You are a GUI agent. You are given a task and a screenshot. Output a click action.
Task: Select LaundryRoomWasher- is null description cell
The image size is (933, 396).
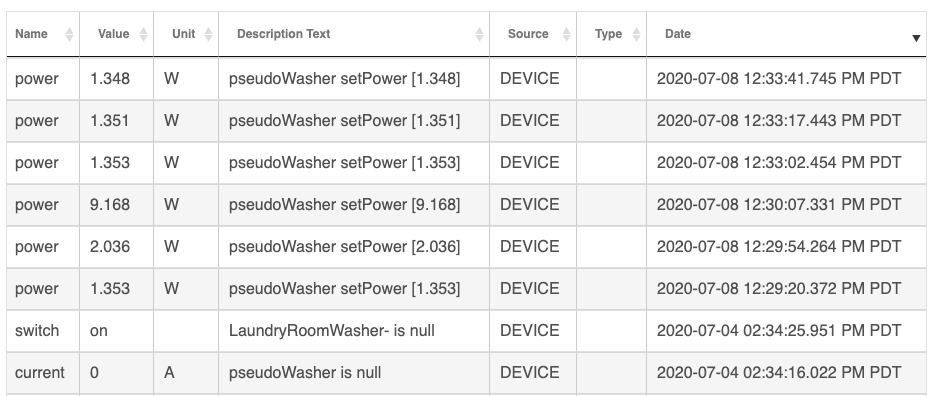click(354, 331)
